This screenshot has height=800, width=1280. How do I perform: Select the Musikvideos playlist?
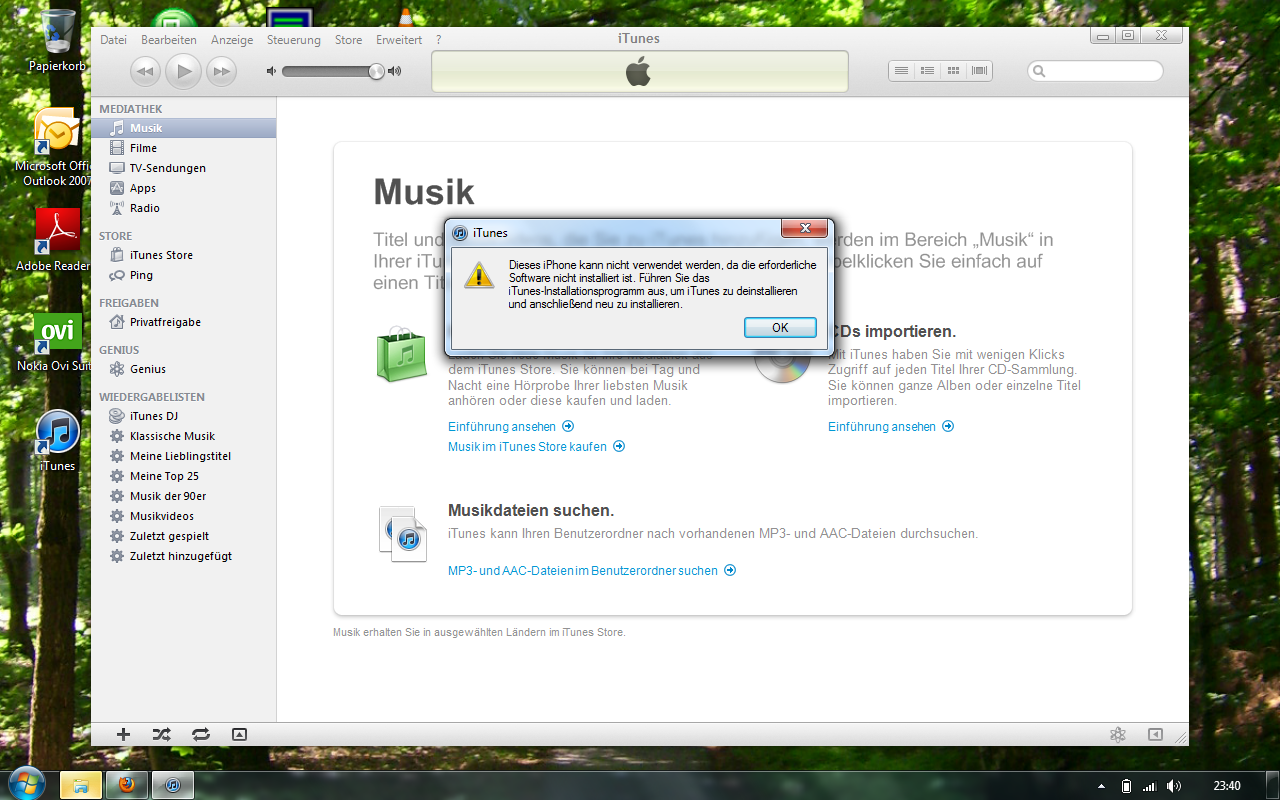[x=184, y=516]
